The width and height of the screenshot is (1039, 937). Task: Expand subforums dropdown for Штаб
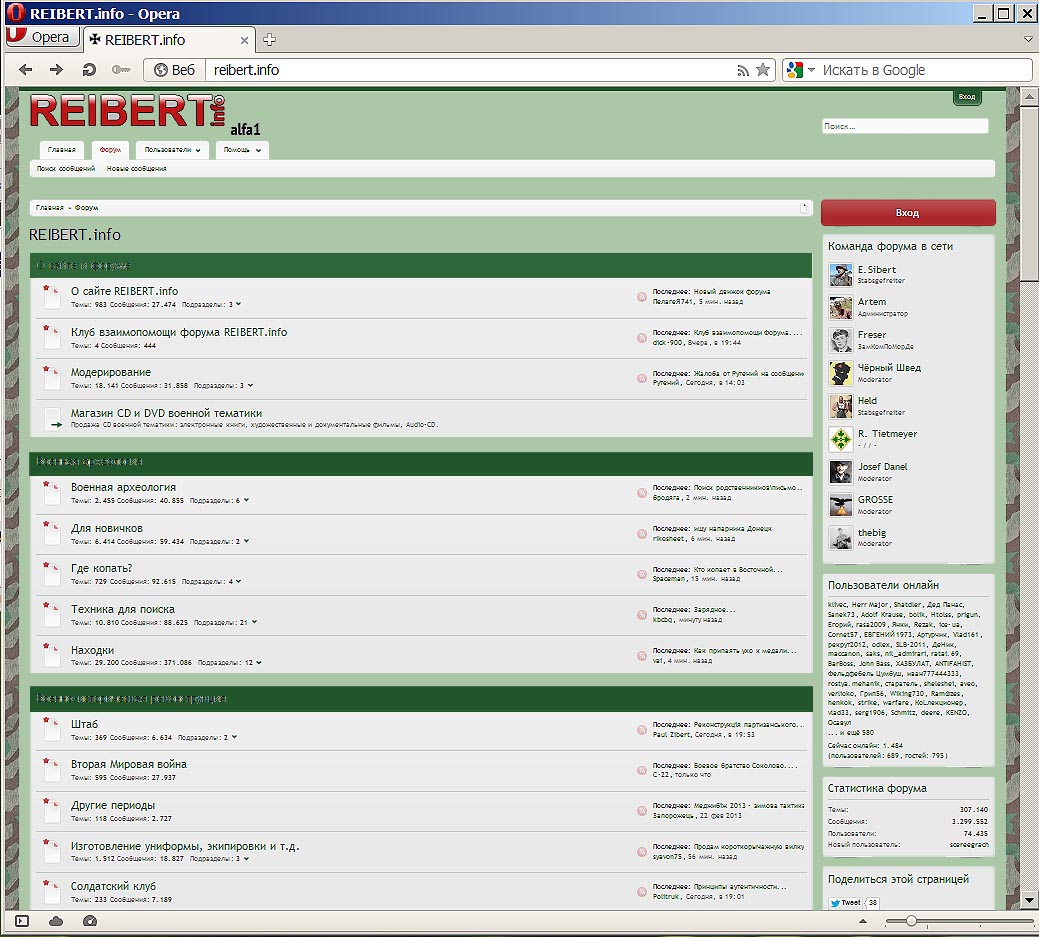(235, 737)
